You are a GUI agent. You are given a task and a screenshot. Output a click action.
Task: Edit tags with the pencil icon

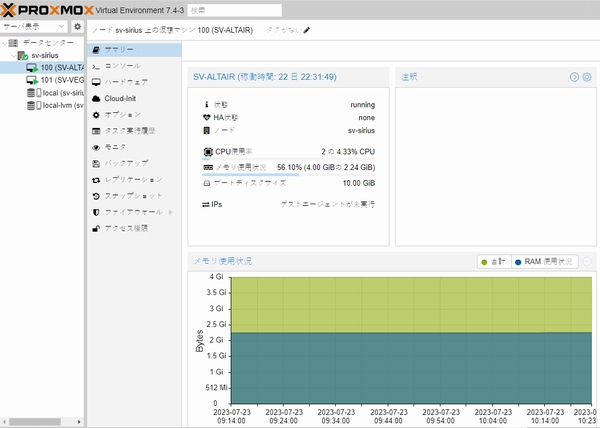(x=307, y=30)
